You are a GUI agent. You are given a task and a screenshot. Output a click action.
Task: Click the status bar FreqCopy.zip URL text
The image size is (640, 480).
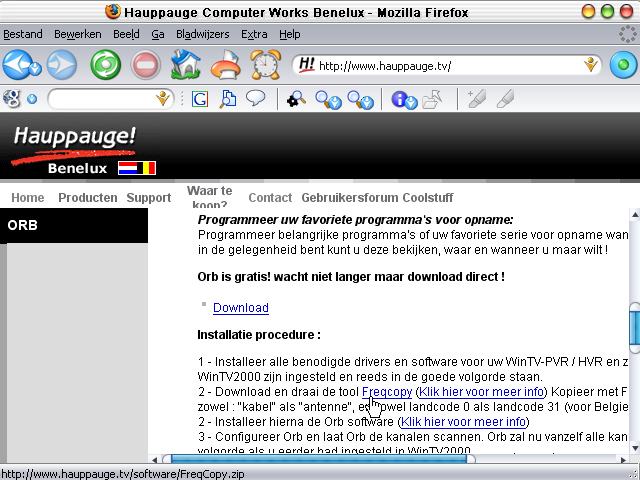coord(123,474)
